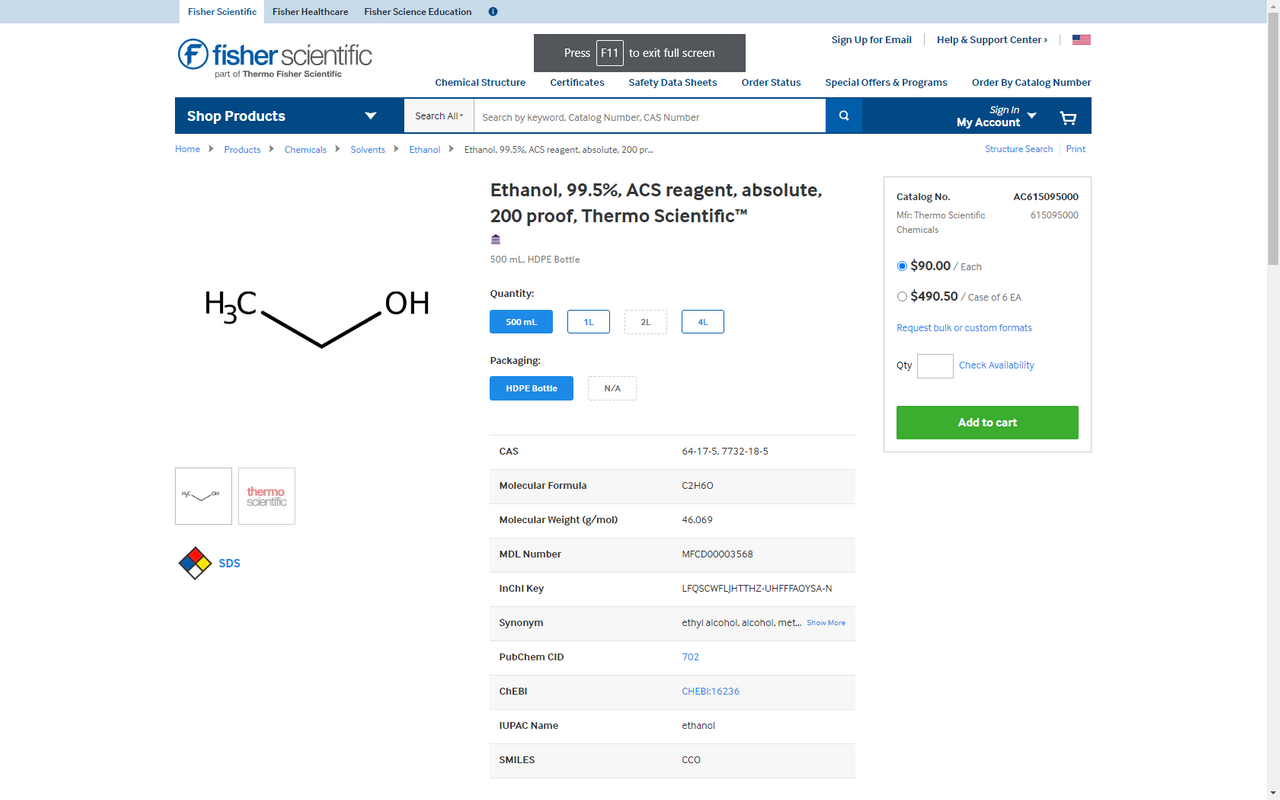Click the Check Availability link

(997, 365)
